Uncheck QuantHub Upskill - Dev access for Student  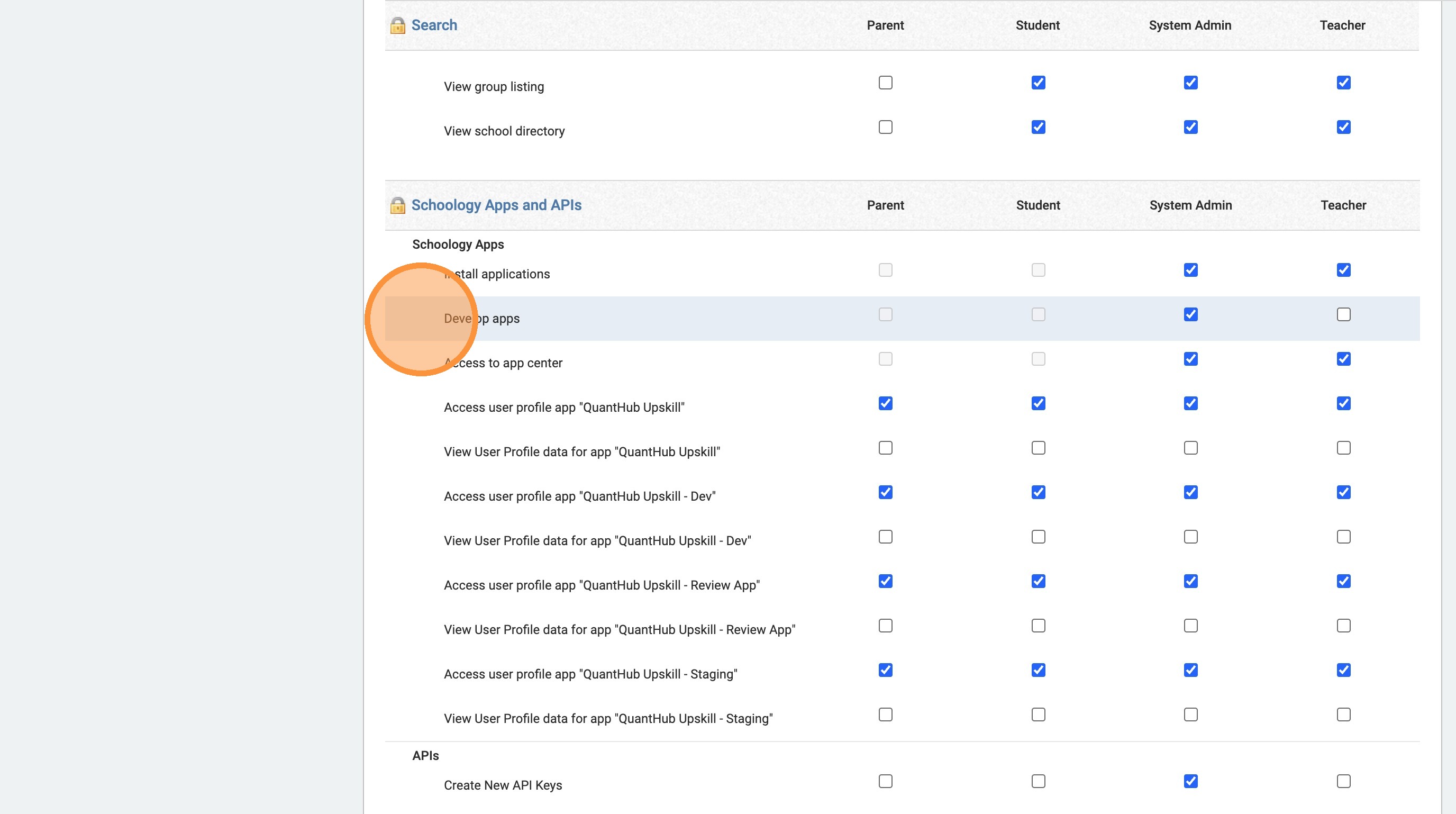pyautogui.click(x=1038, y=492)
